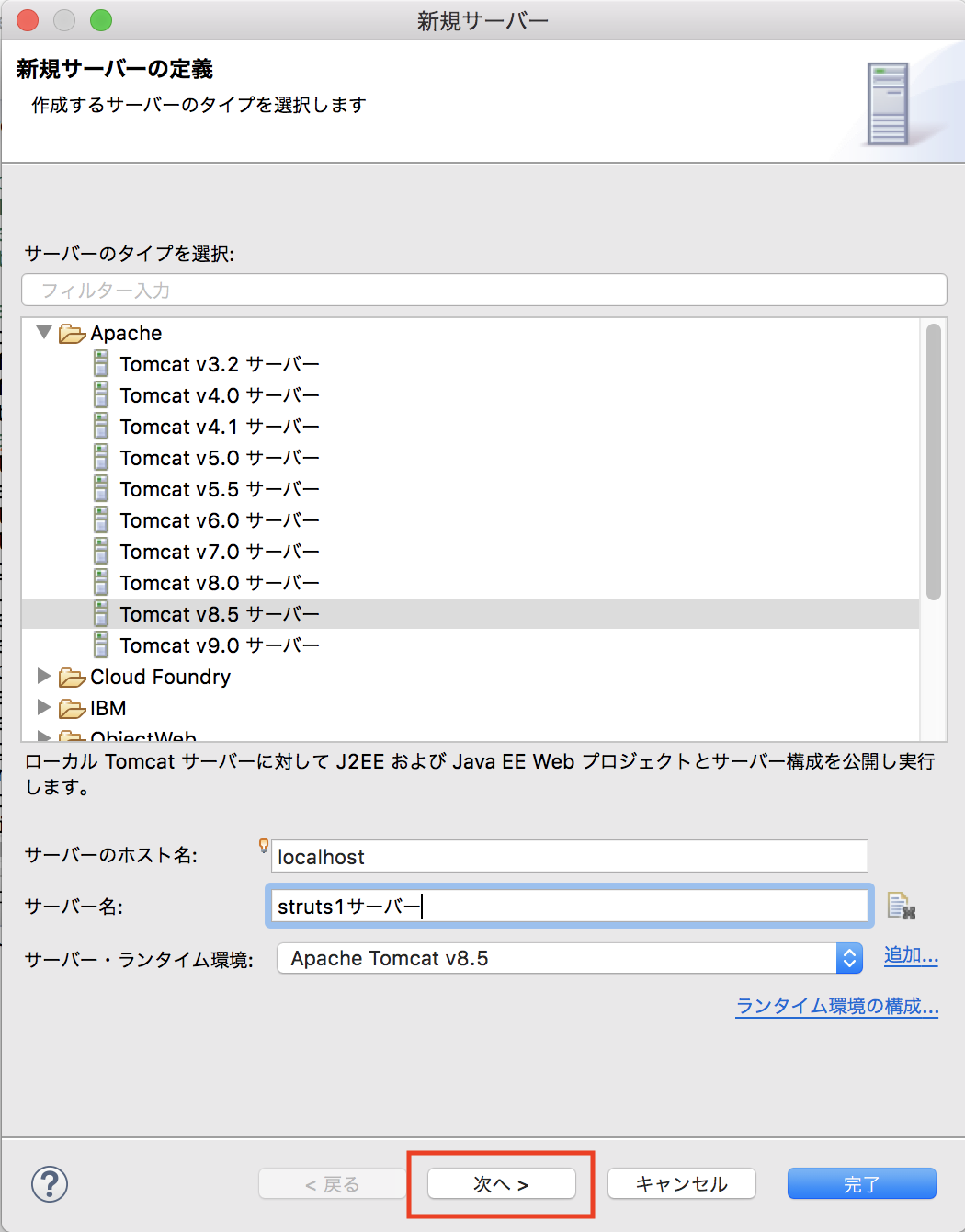Select Tomcat v9.0 サーバー text
This screenshot has height=1232, width=965.
point(220,645)
